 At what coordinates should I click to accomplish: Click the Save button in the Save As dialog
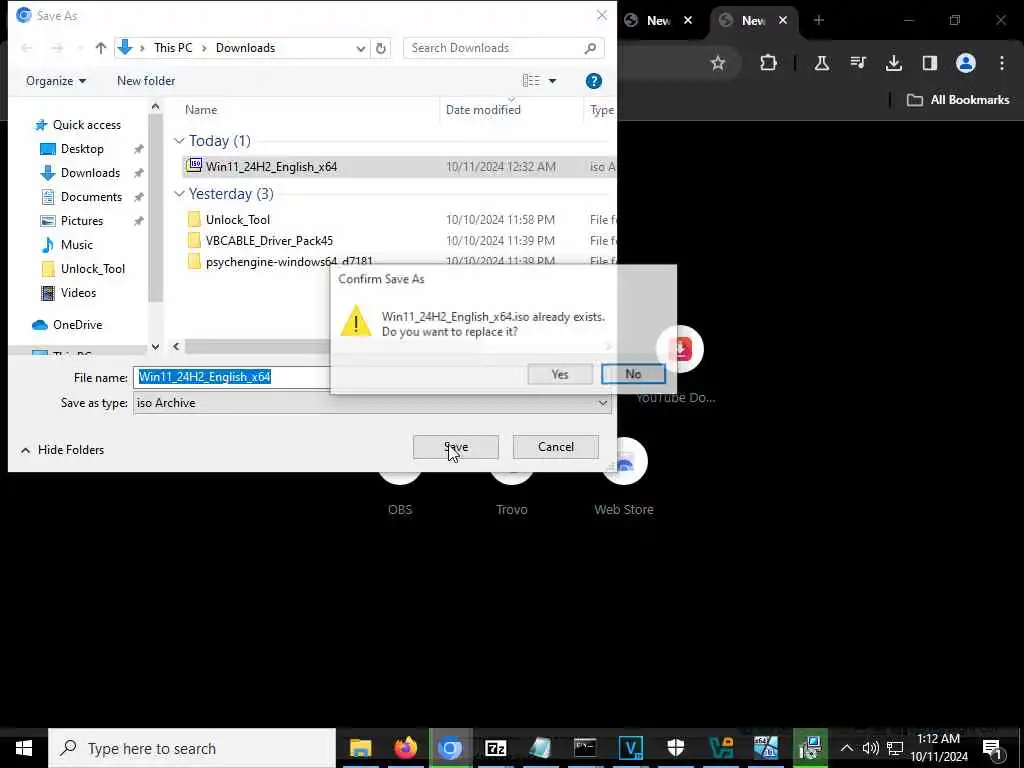(456, 447)
